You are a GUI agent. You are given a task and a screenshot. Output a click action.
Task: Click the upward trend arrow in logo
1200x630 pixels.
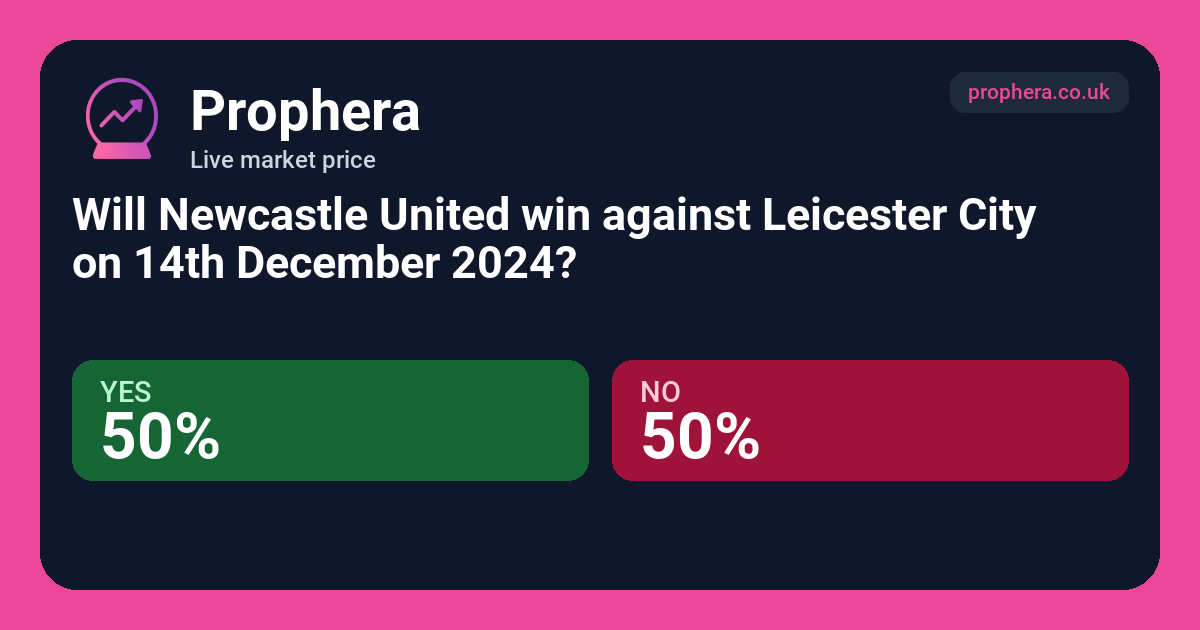click(122, 111)
